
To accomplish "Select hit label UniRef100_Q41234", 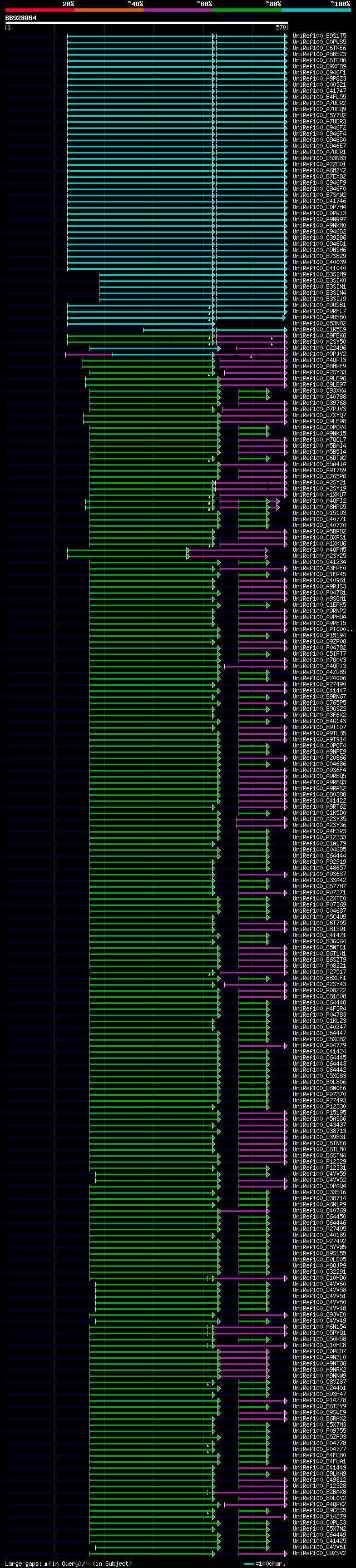I will [319, 562].
